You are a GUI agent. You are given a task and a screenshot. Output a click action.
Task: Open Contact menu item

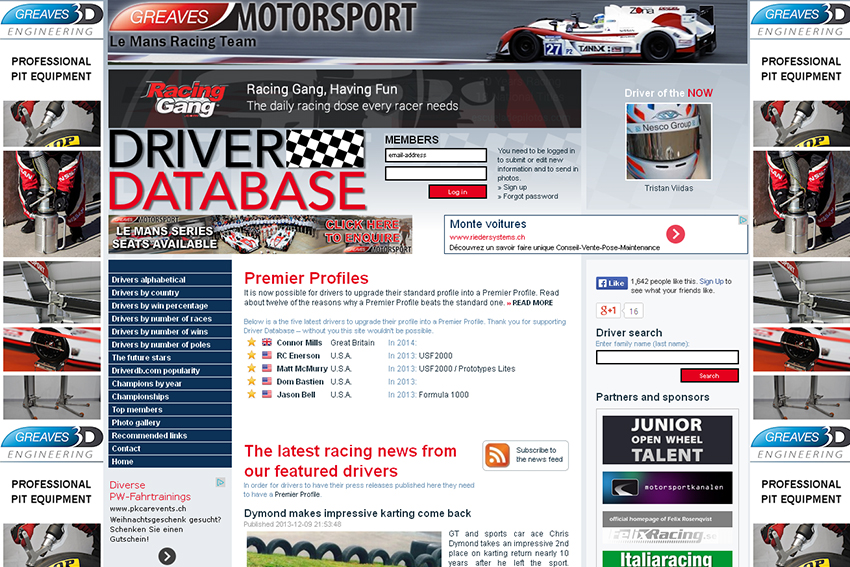[170, 449]
